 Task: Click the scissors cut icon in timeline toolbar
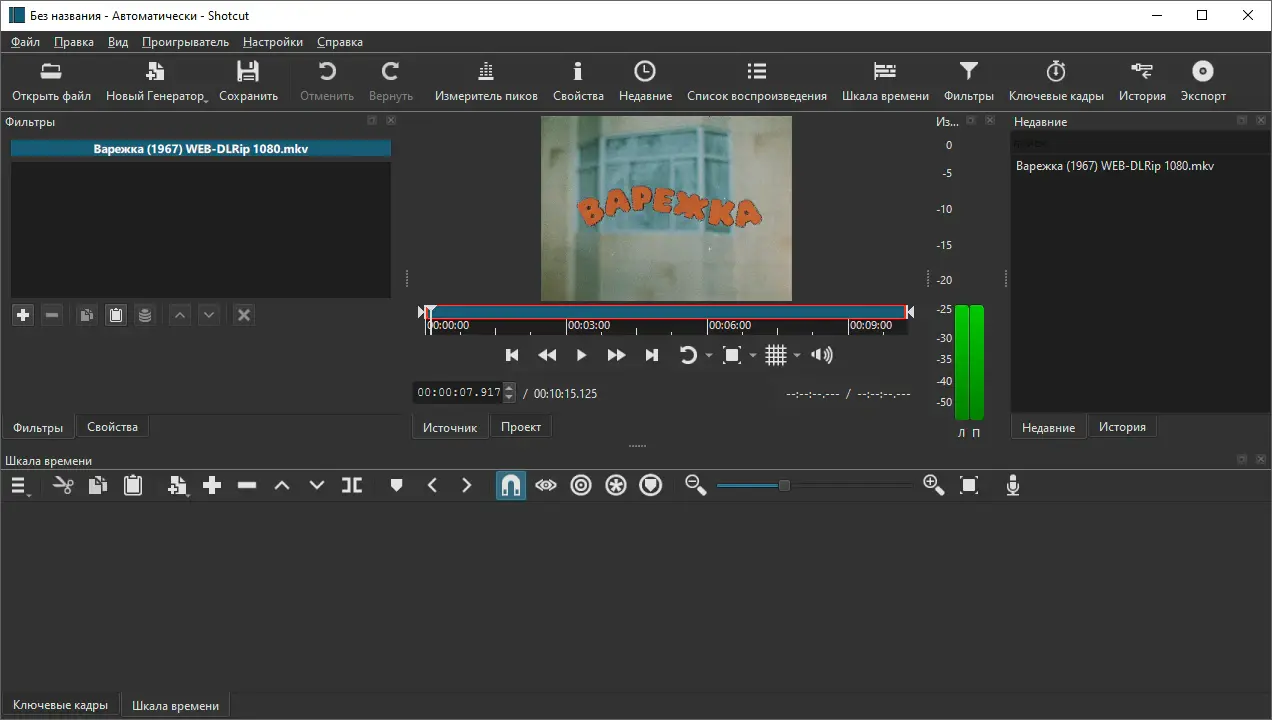coord(63,486)
